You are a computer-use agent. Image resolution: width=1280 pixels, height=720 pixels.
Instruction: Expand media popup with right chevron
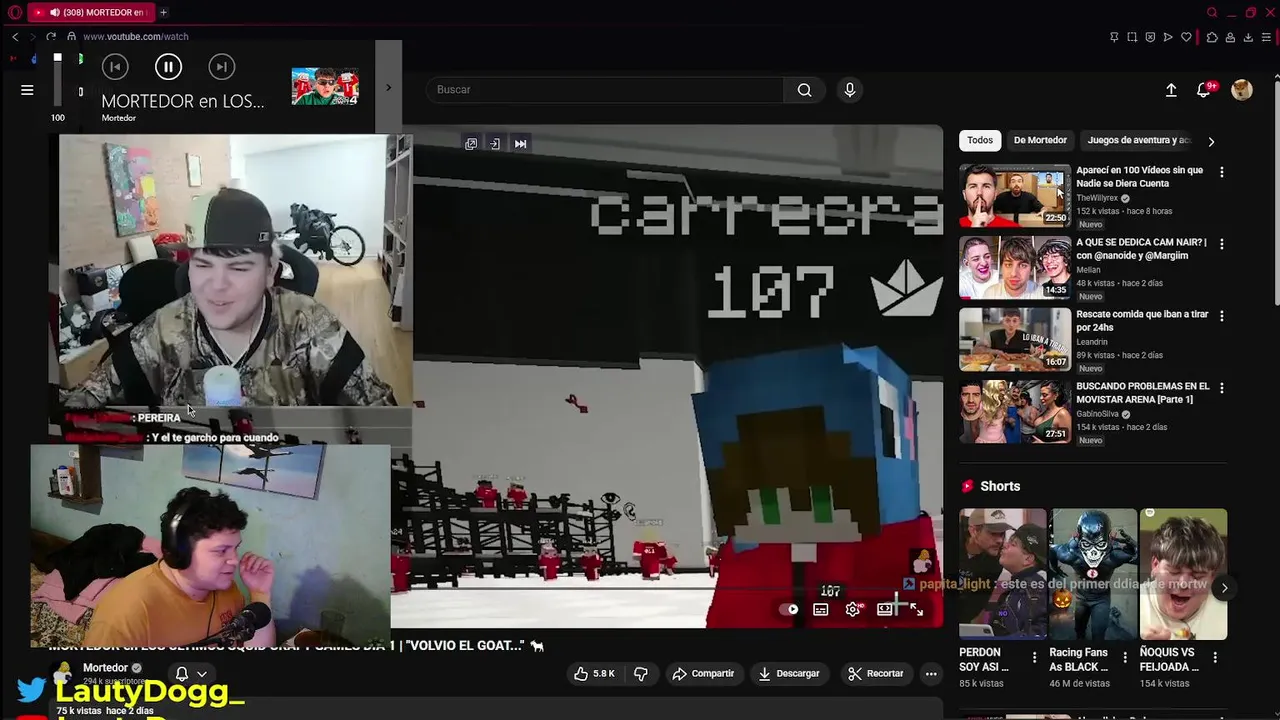tap(388, 87)
